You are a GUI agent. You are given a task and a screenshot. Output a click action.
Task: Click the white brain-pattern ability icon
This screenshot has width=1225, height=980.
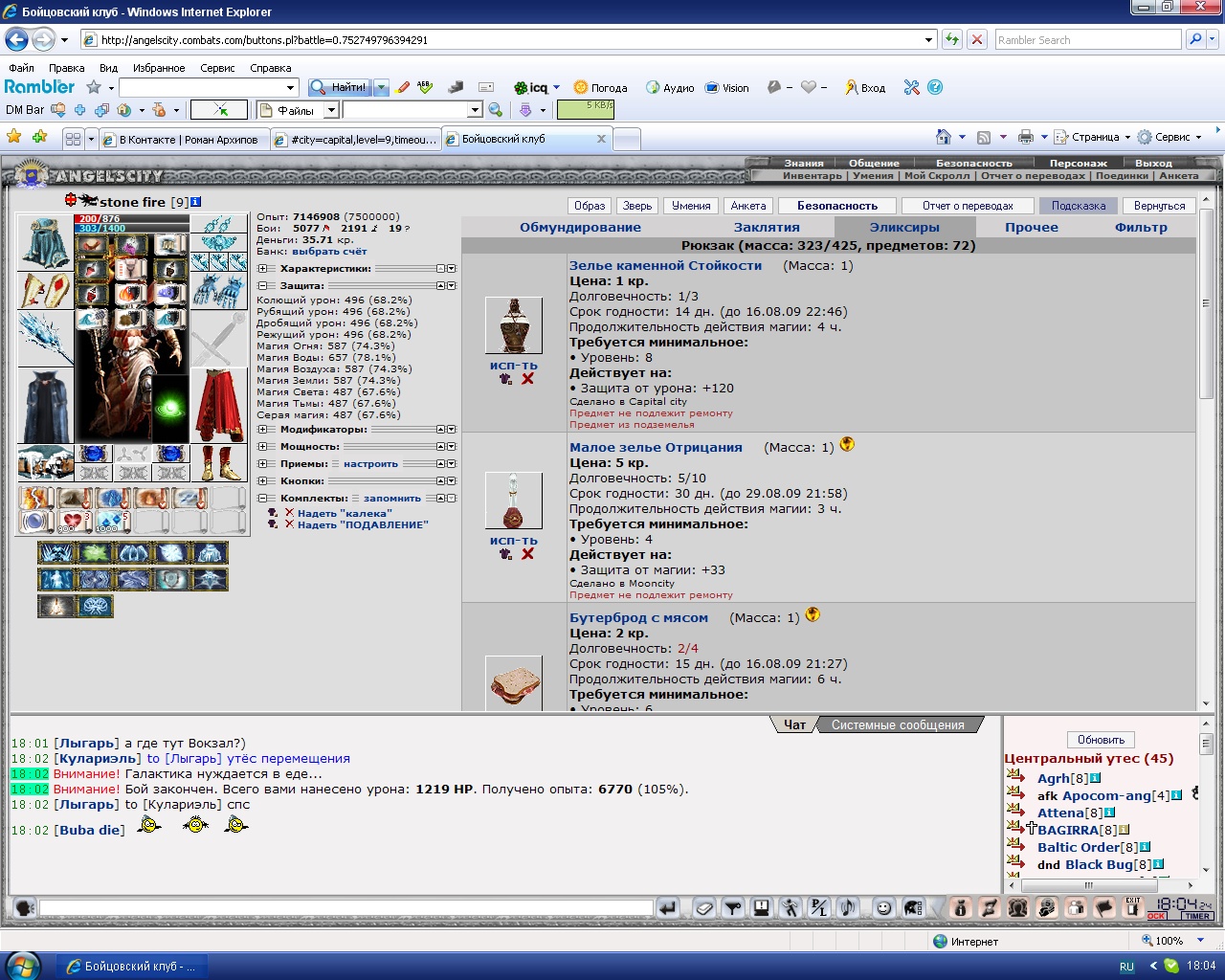pos(95,606)
